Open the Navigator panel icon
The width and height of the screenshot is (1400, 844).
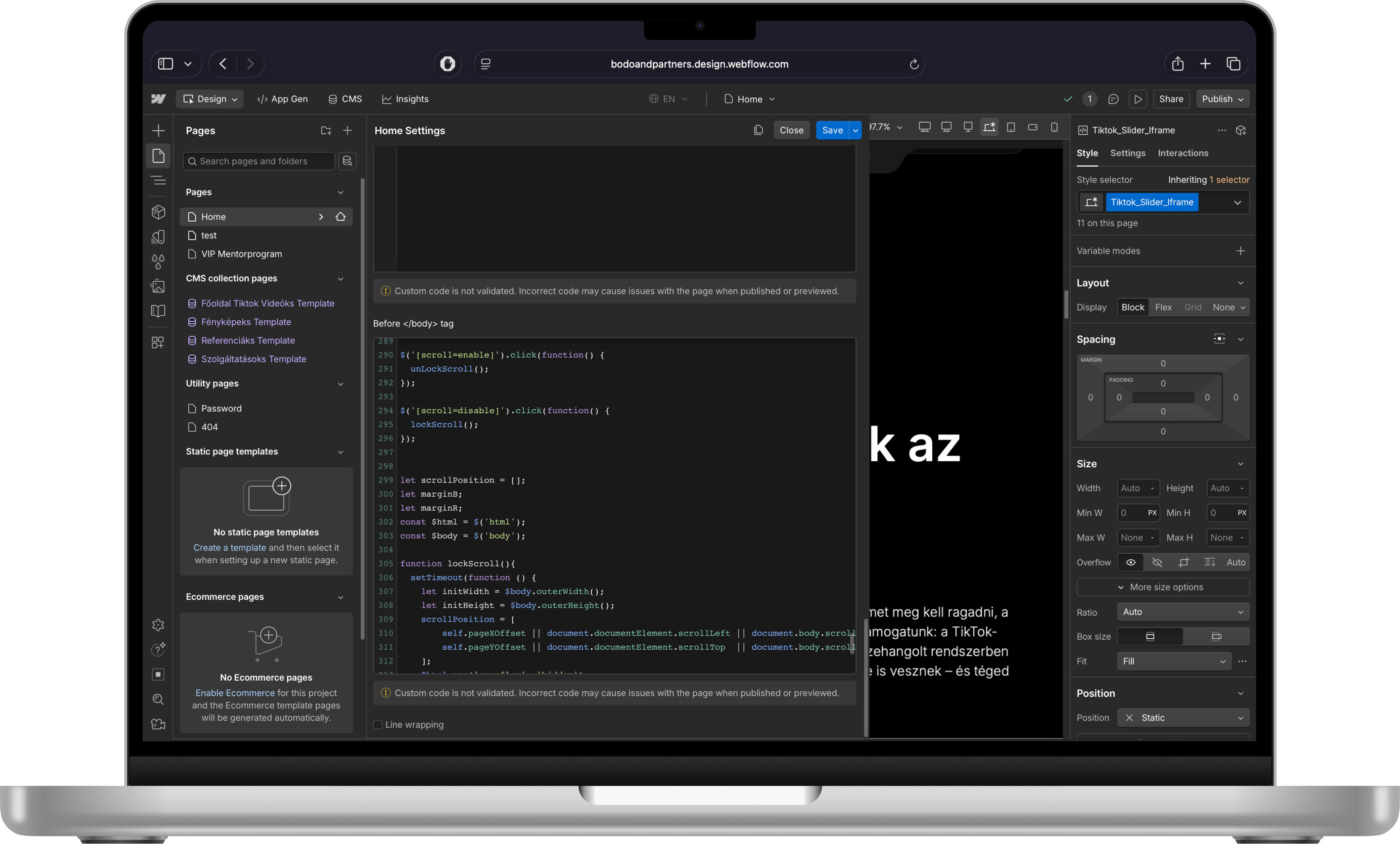pos(158,181)
